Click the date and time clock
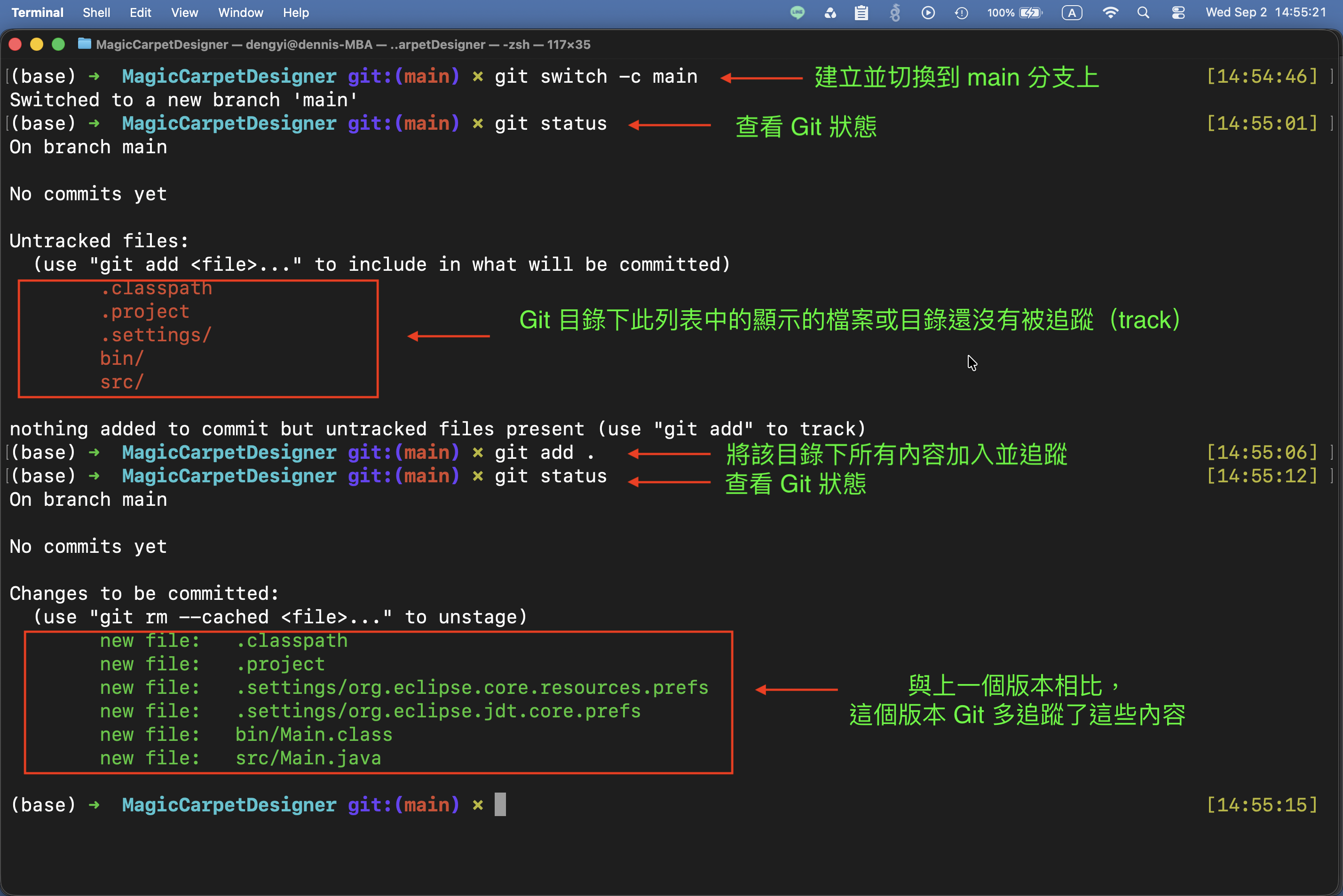1343x896 pixels. click(x=1266, y=13)
